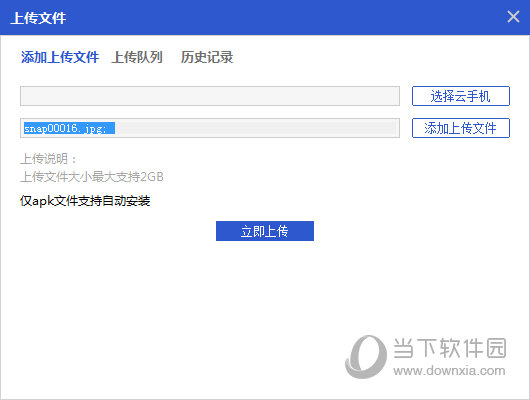
Task: Click the file field containing snap00016.jpg
Action: (x=210, y=128)
